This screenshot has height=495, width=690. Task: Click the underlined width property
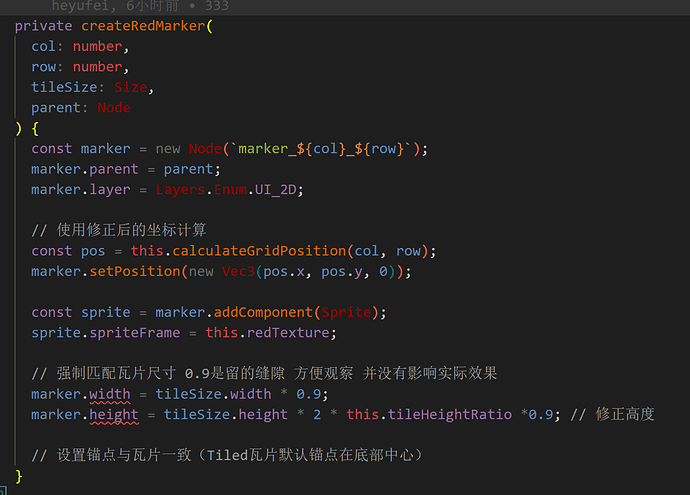(110, 393)
